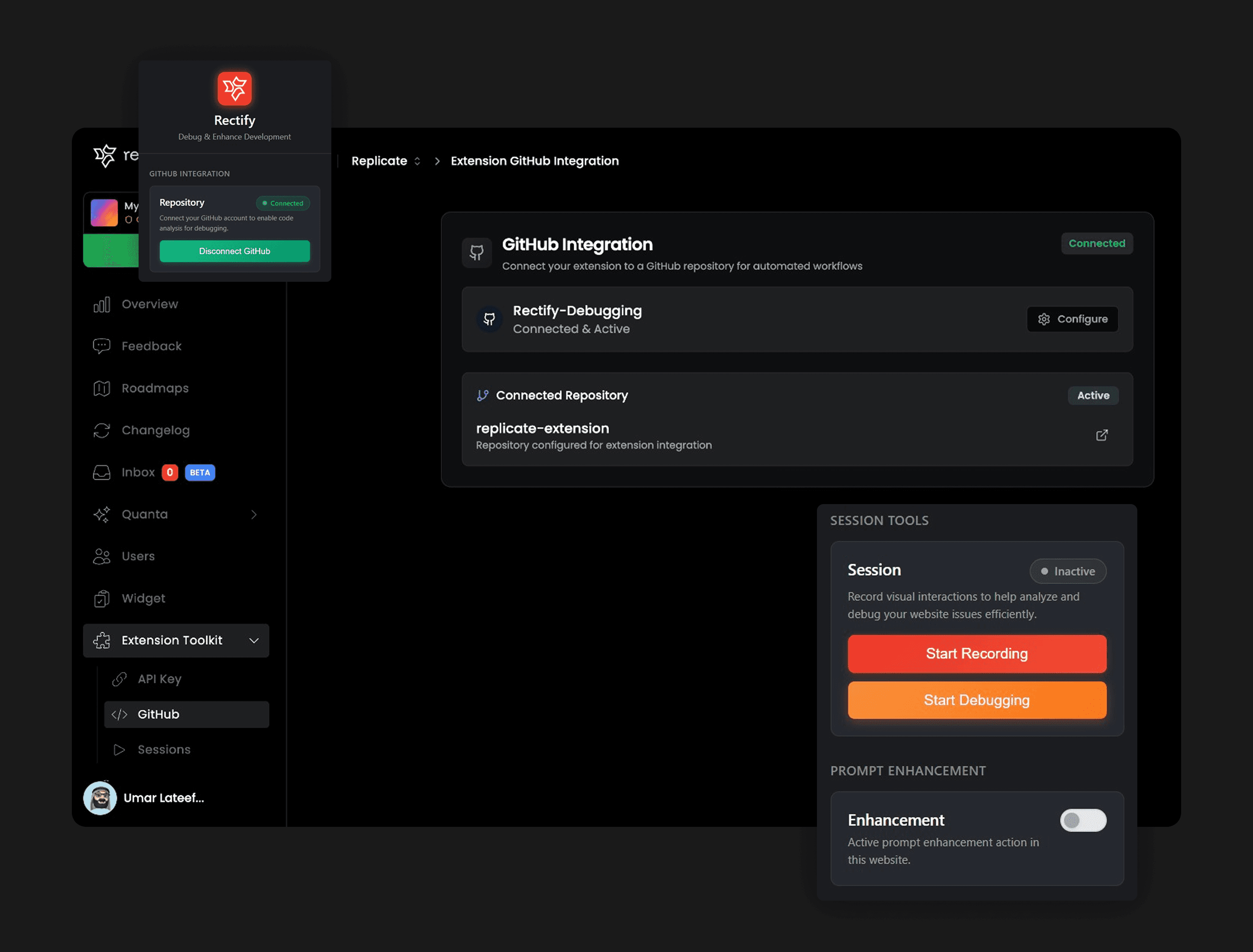Click the Active repository status badge
The height and width of the screenshot is (952, 1253).
[1093, 396]
